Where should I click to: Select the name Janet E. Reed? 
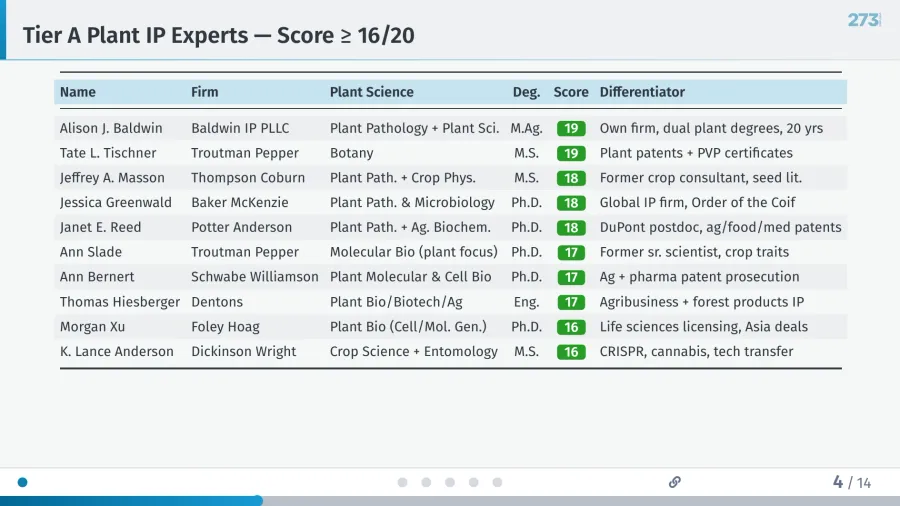(x=100, y=227)
